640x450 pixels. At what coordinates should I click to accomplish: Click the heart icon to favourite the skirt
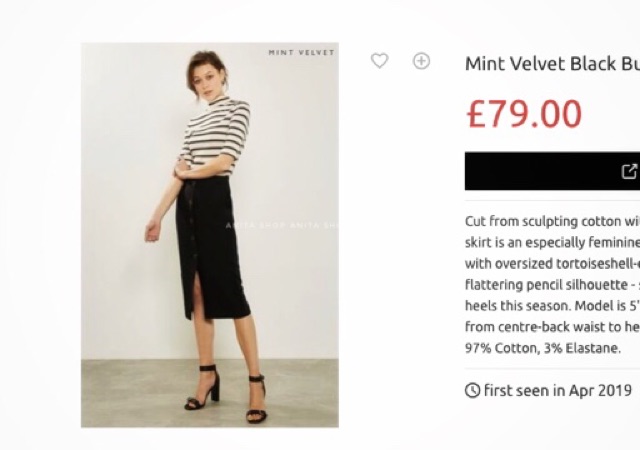click(x=379, y=61)
